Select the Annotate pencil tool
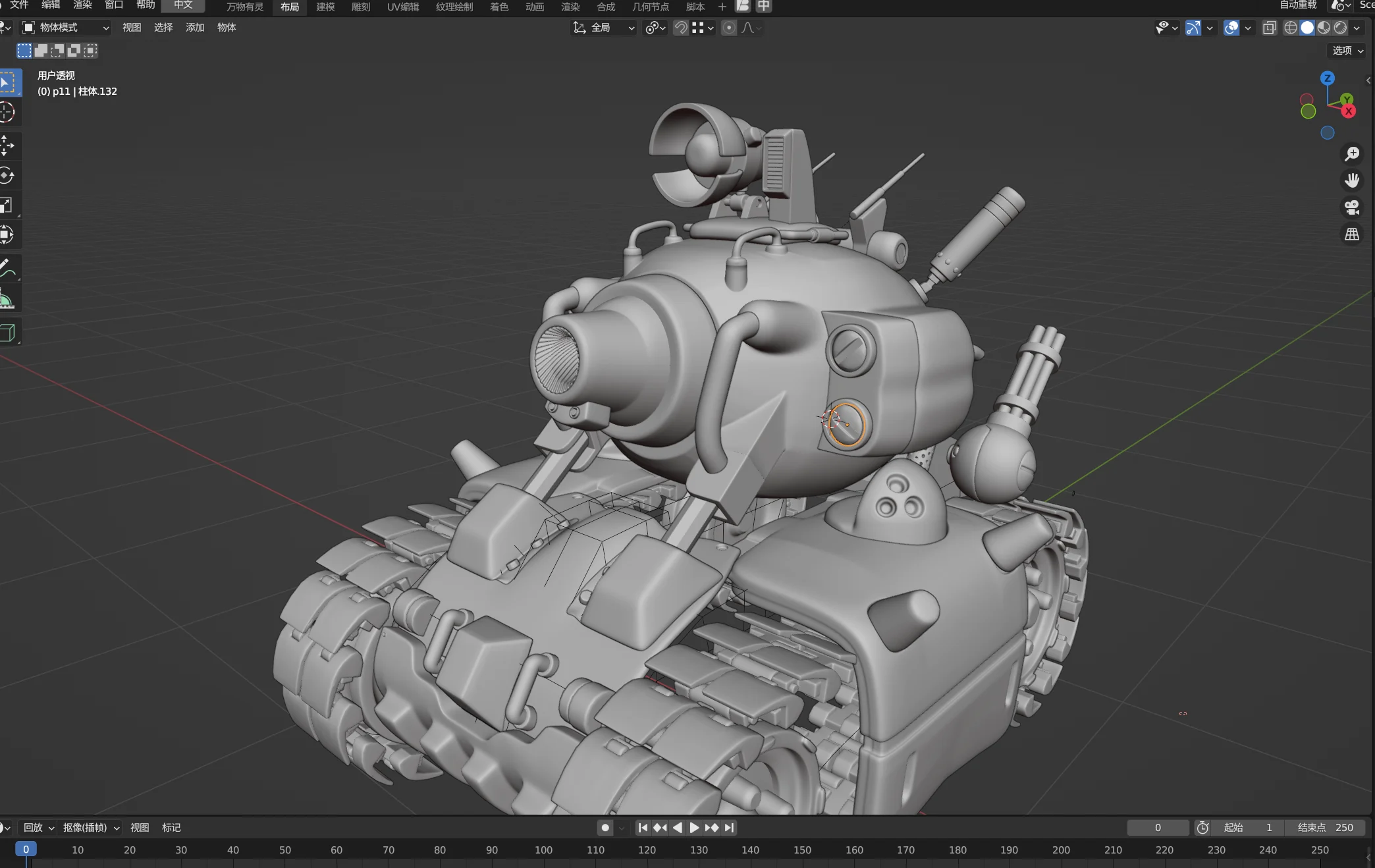Screen dimensions: 1375x868 click(7, 268)
